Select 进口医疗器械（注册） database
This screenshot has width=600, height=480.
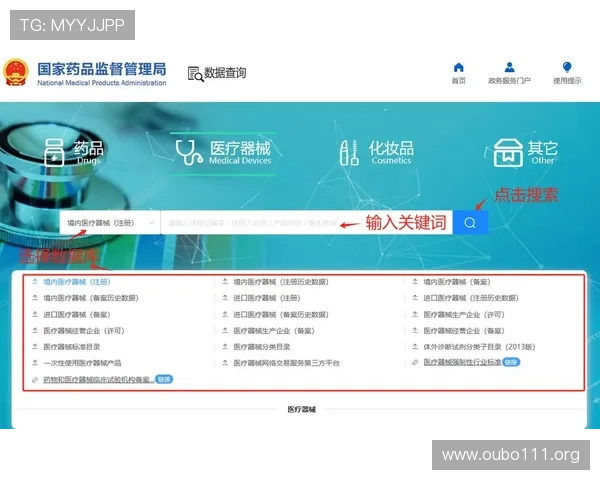(267, 298)
